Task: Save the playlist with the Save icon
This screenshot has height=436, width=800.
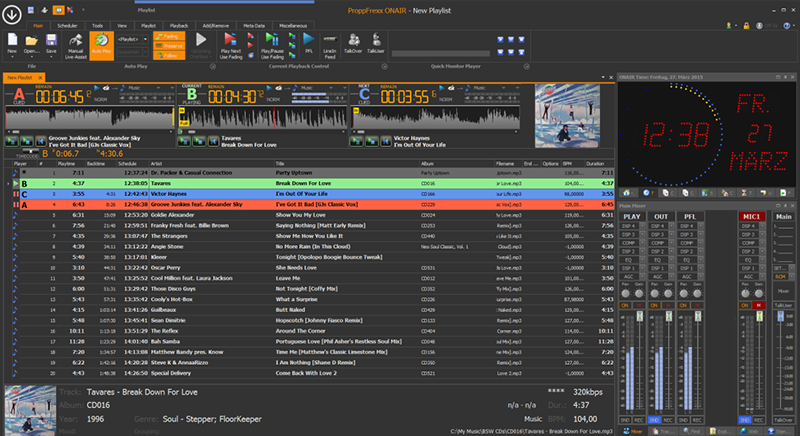Action: click(x=52, y=38)
